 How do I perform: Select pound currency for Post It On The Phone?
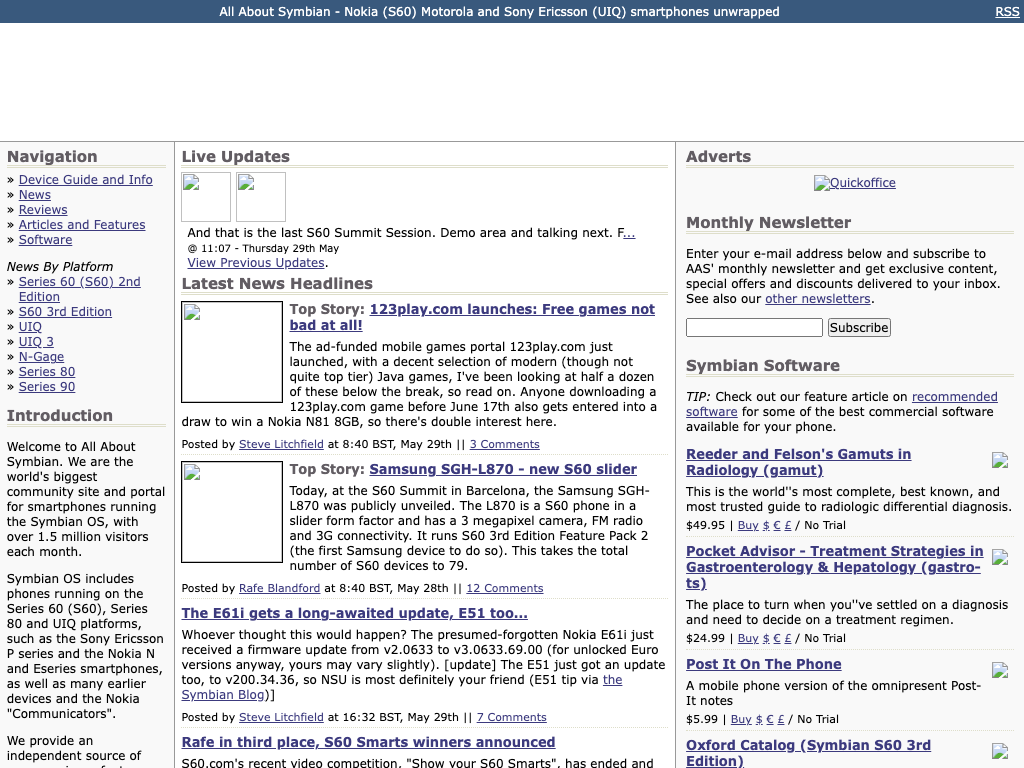click(x=780, y=719)
